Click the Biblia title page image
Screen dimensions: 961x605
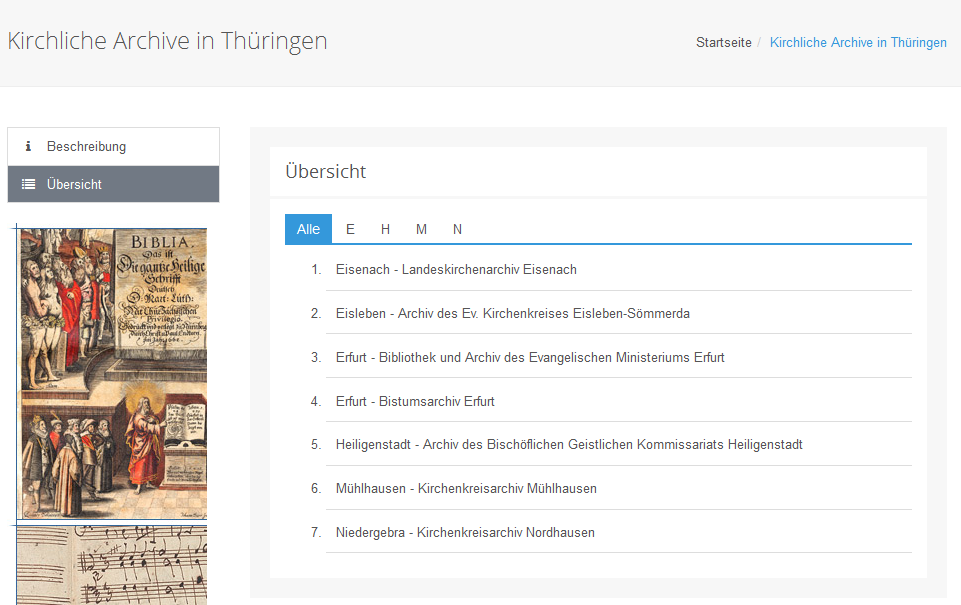pos(113,374)
